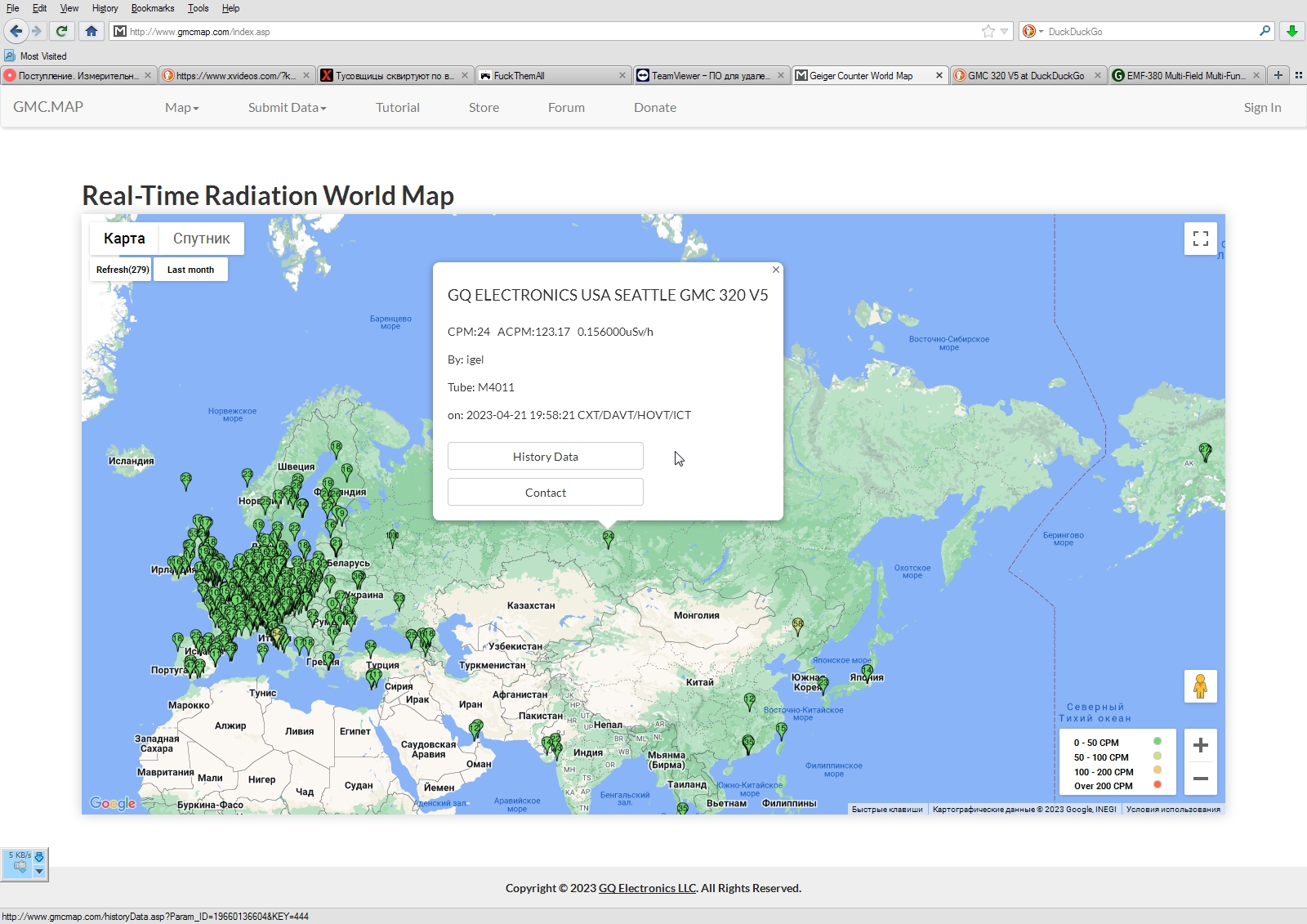Viewport: 1307px width, 924px height.
Task: Click the Contact button in popup
Action: coord(546,493)
